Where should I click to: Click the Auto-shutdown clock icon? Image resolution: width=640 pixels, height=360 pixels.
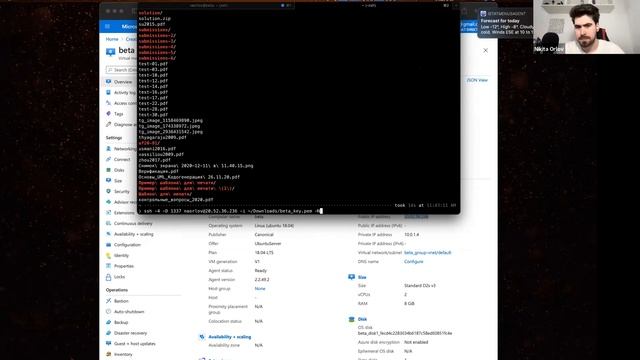(x=109, y=311)
